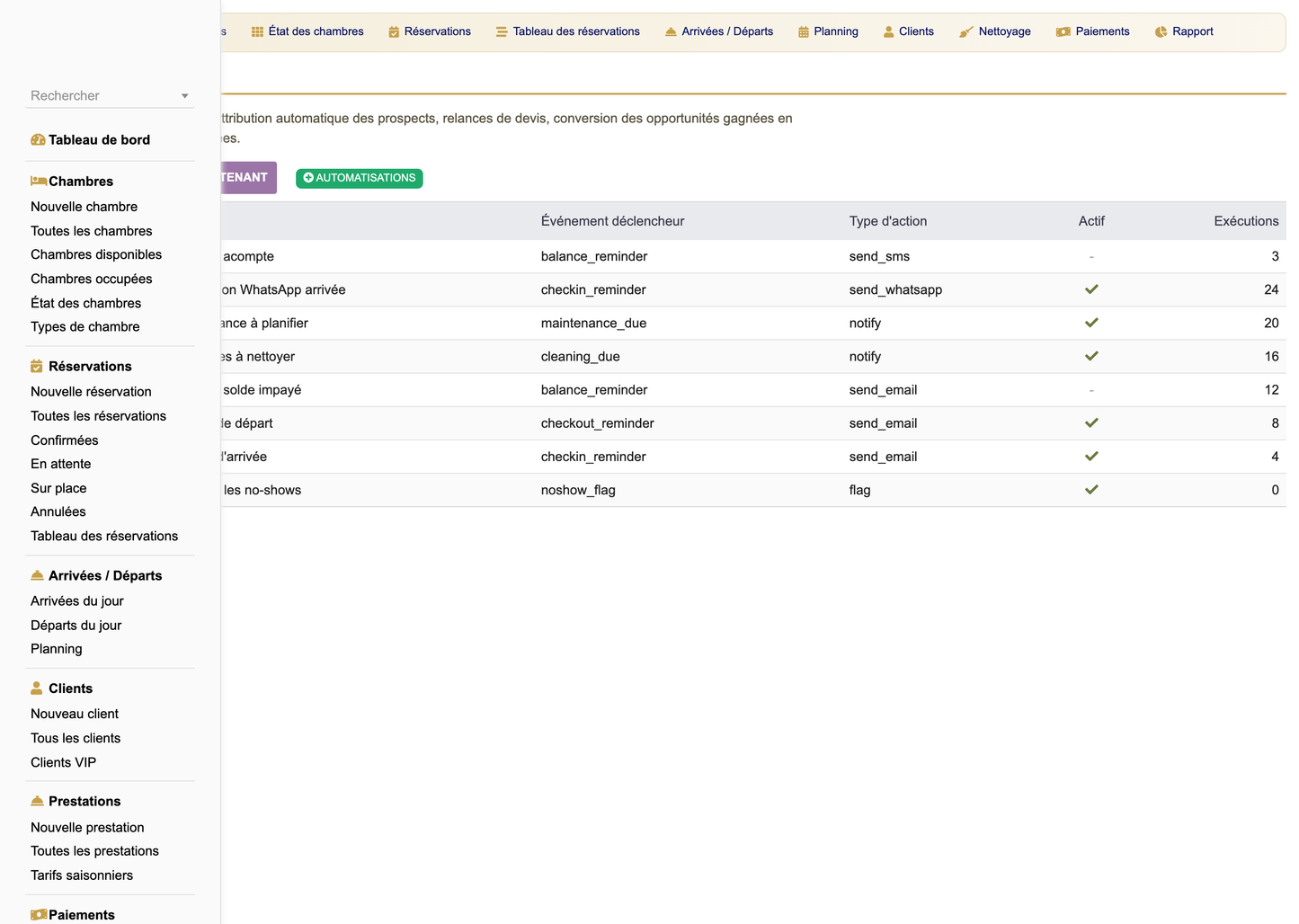Click the purple button ending in TENANT
This screenshot has width=1299, height=924.
[248, 177]
